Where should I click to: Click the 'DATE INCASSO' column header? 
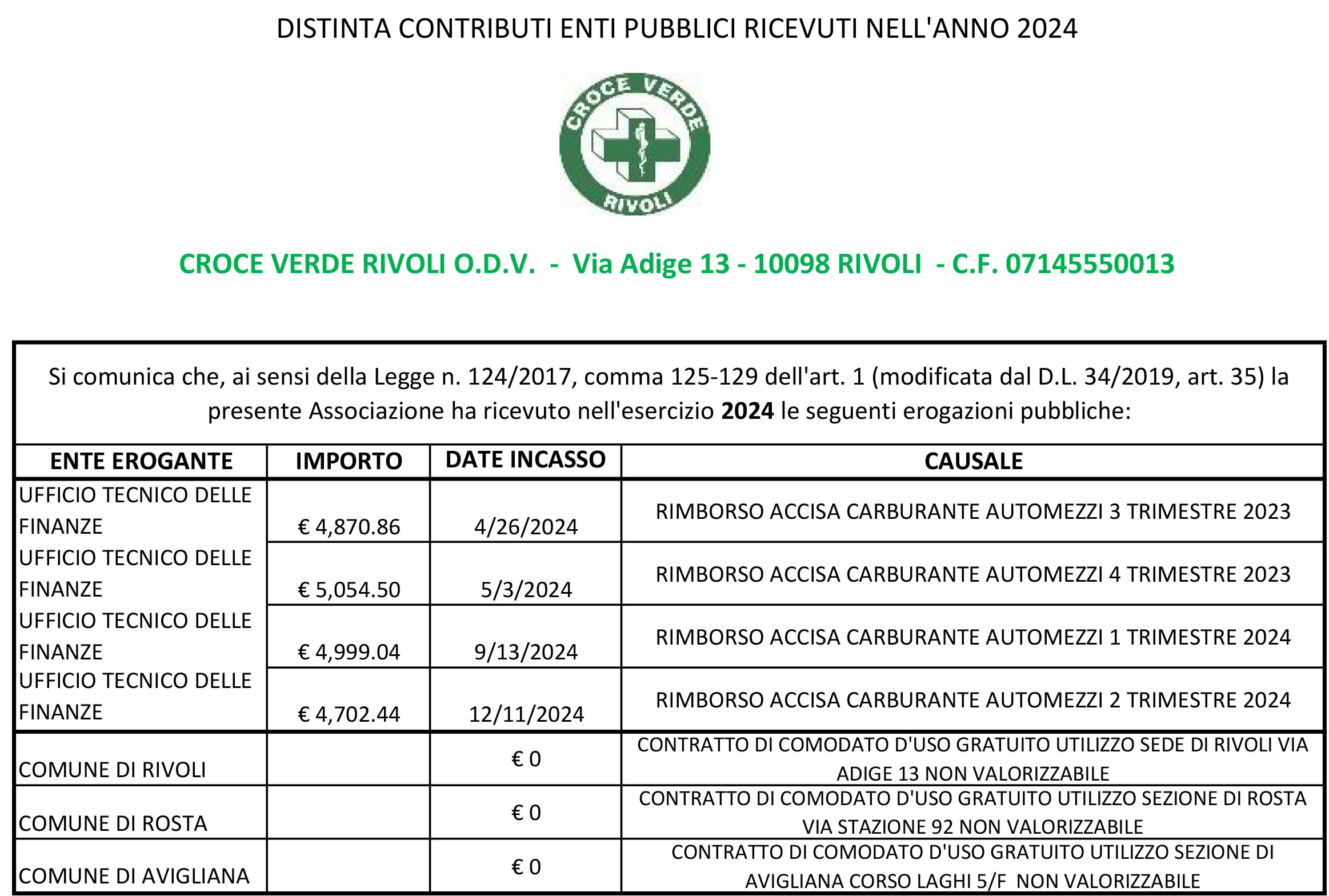(x=525, y=459)
